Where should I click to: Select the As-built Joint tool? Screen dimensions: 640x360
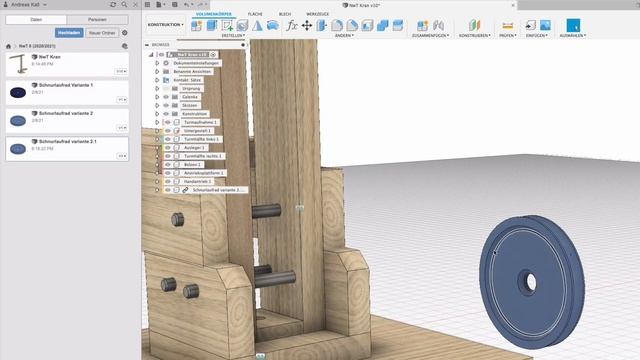(x=438, y=25)
